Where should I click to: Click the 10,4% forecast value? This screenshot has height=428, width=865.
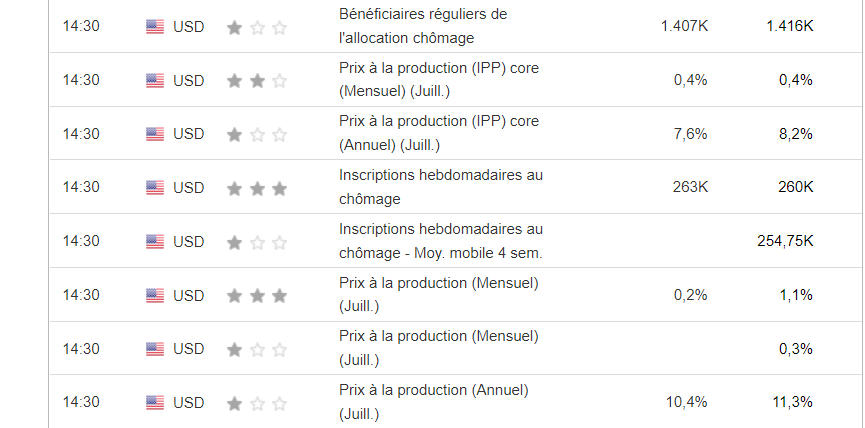[686, 402]
